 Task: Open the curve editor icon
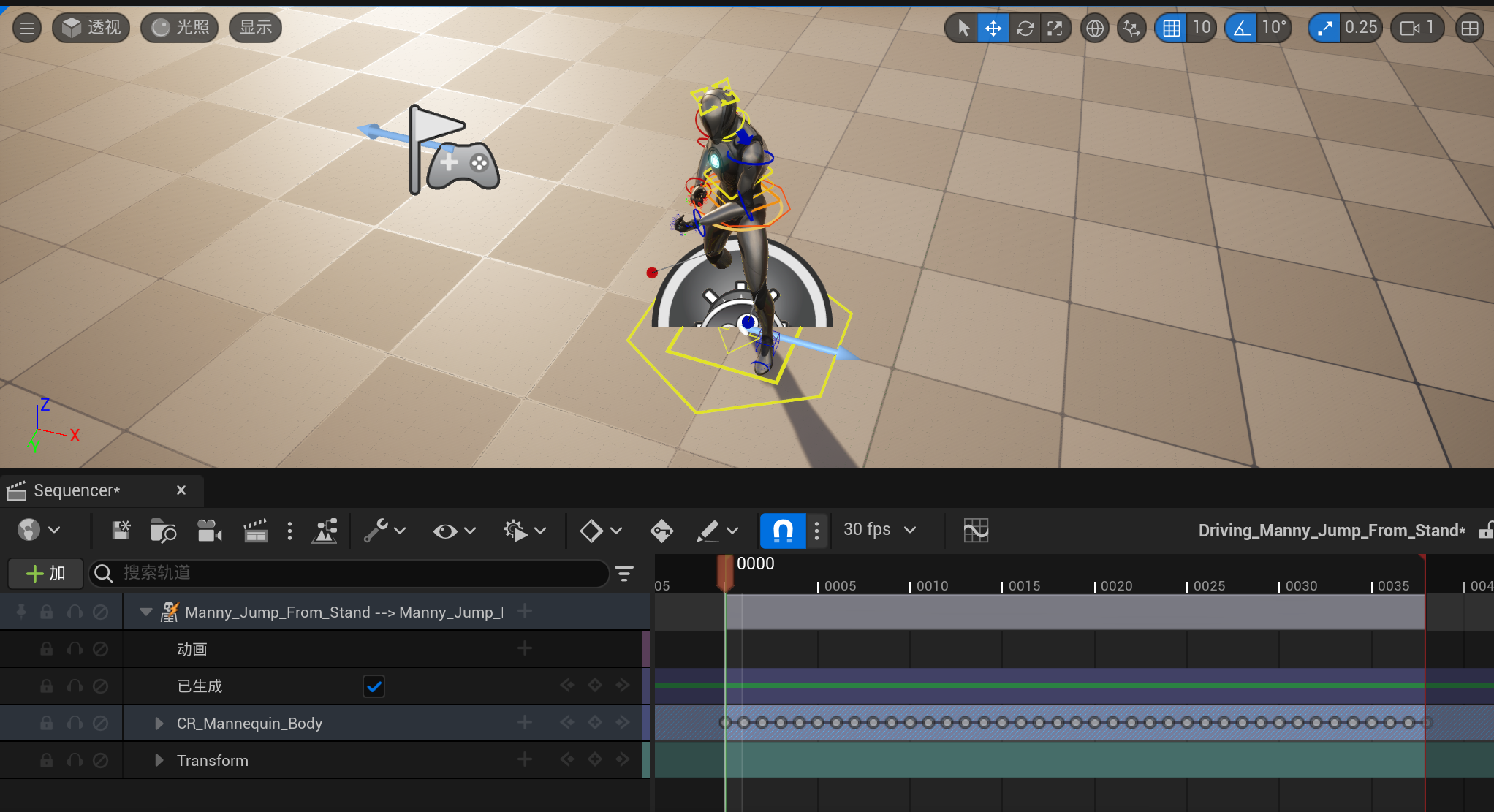(x=976, y=531)
